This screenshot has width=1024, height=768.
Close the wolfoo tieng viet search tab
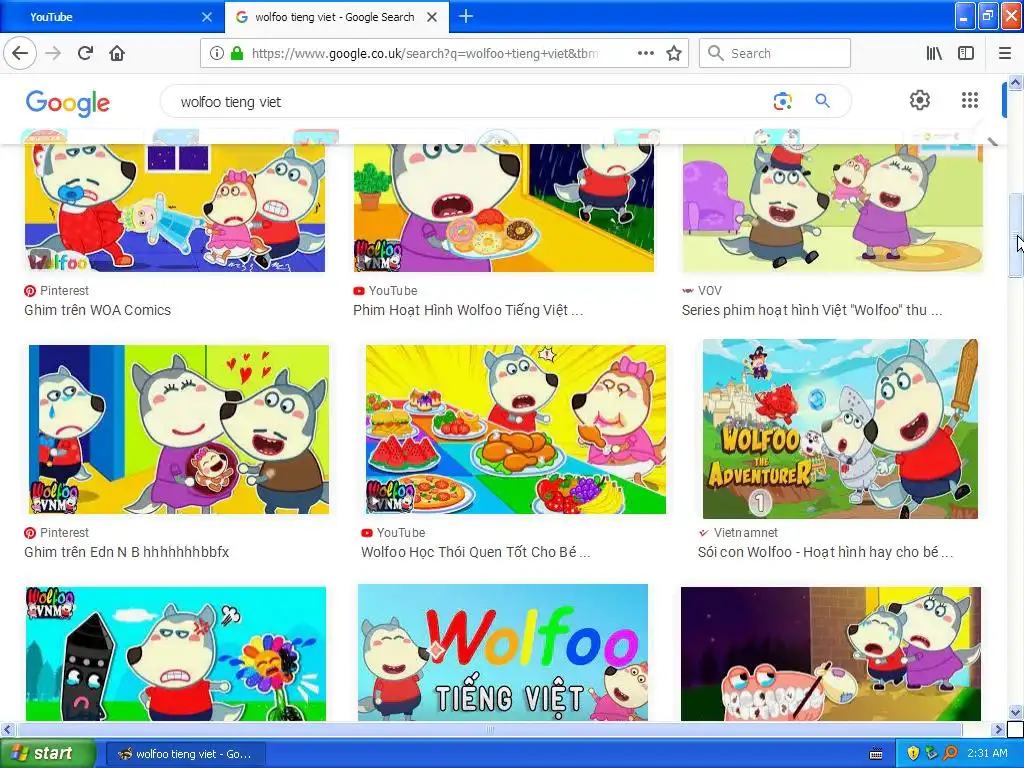click(x=432, y=17)
